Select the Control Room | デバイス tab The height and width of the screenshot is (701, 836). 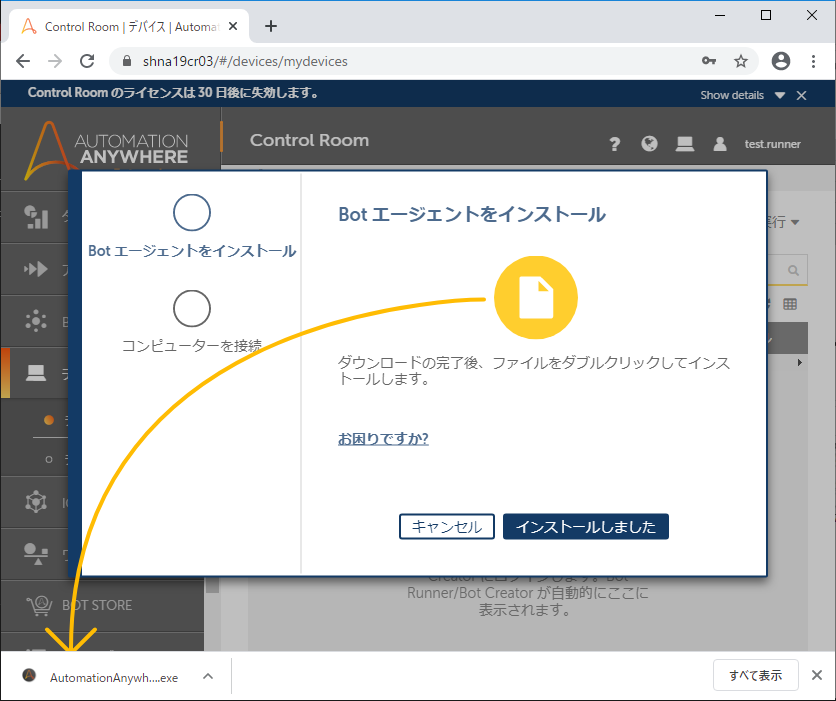pyautogui.click(x=129, y=26)
